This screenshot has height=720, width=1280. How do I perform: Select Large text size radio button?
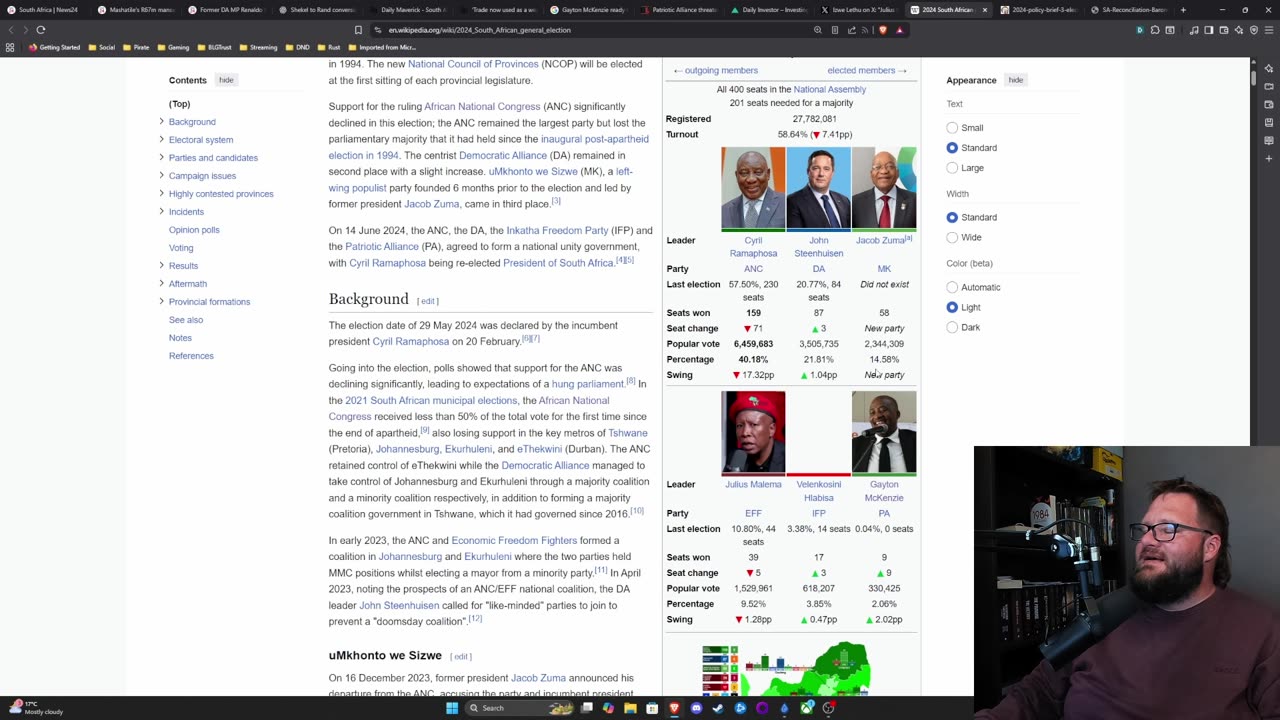coord(952,168)
